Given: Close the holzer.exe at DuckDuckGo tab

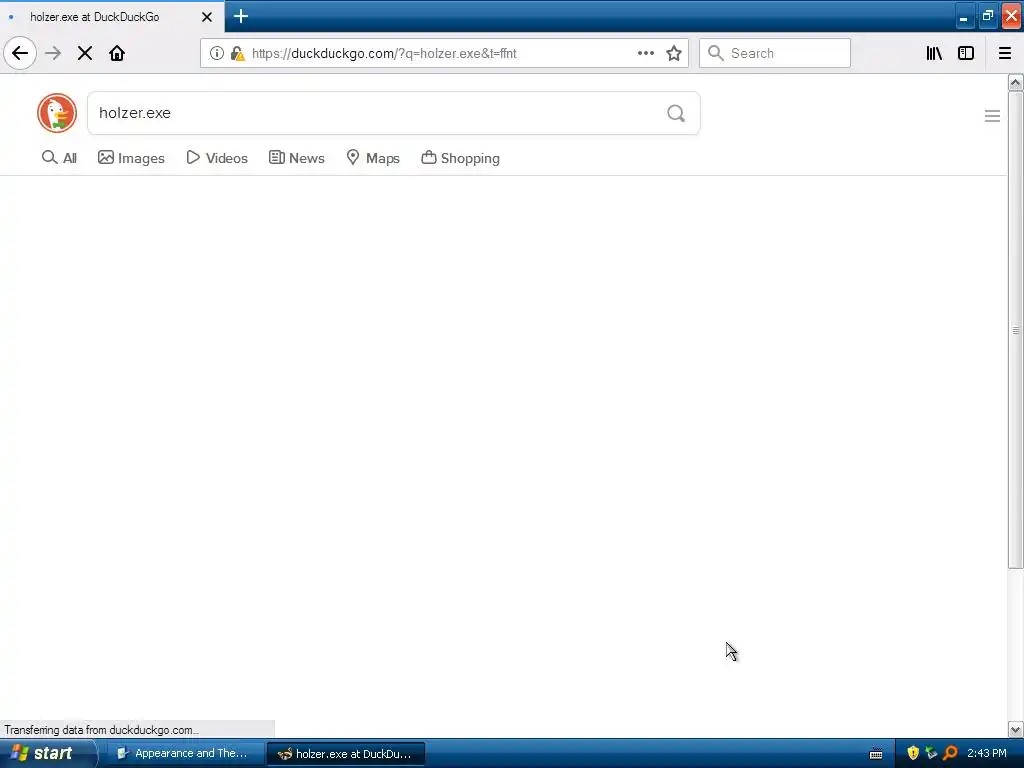Looking at the screenshot, I should point(207,17).
